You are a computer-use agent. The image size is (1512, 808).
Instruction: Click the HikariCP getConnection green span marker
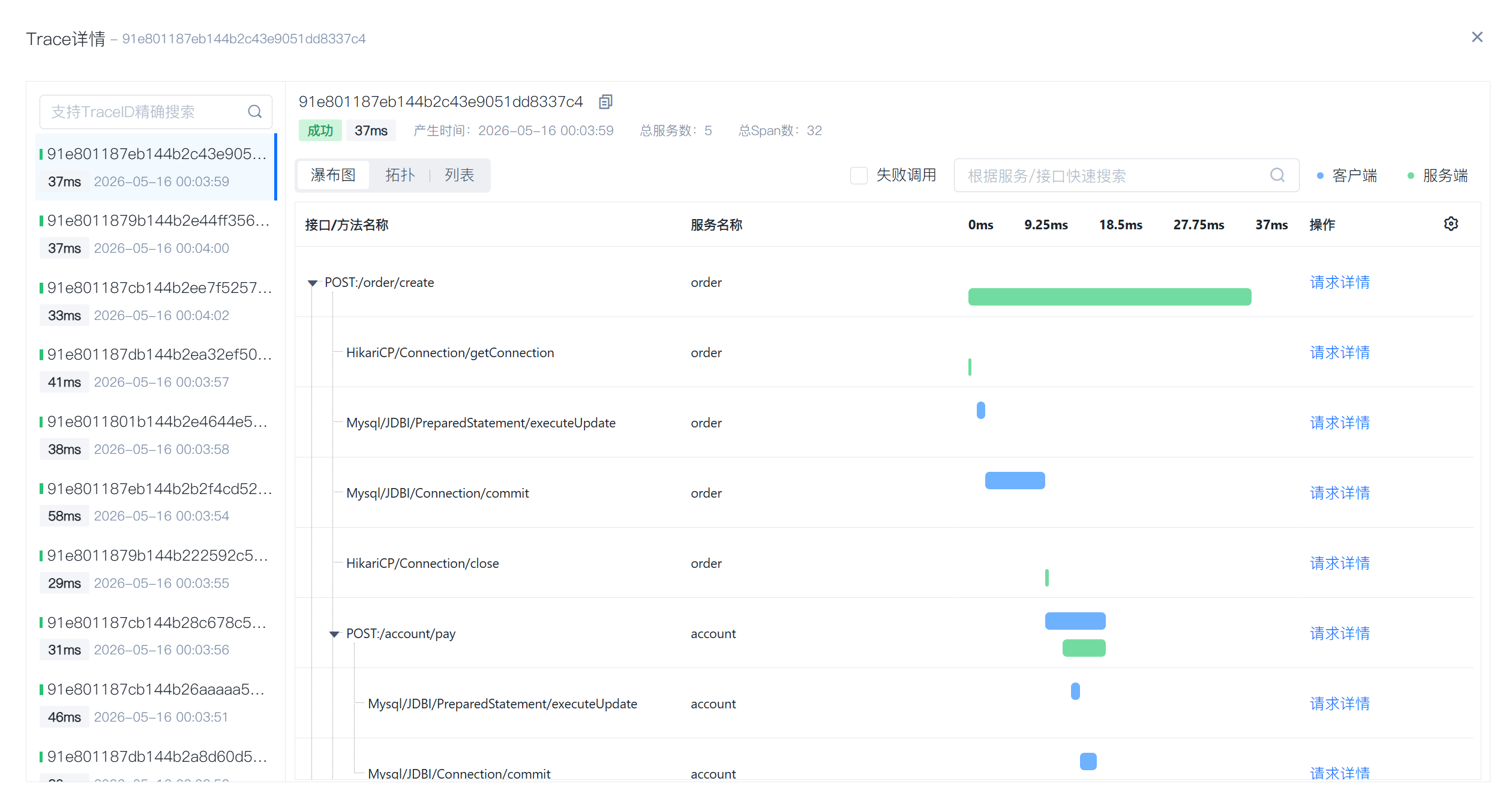coord(970,367)
